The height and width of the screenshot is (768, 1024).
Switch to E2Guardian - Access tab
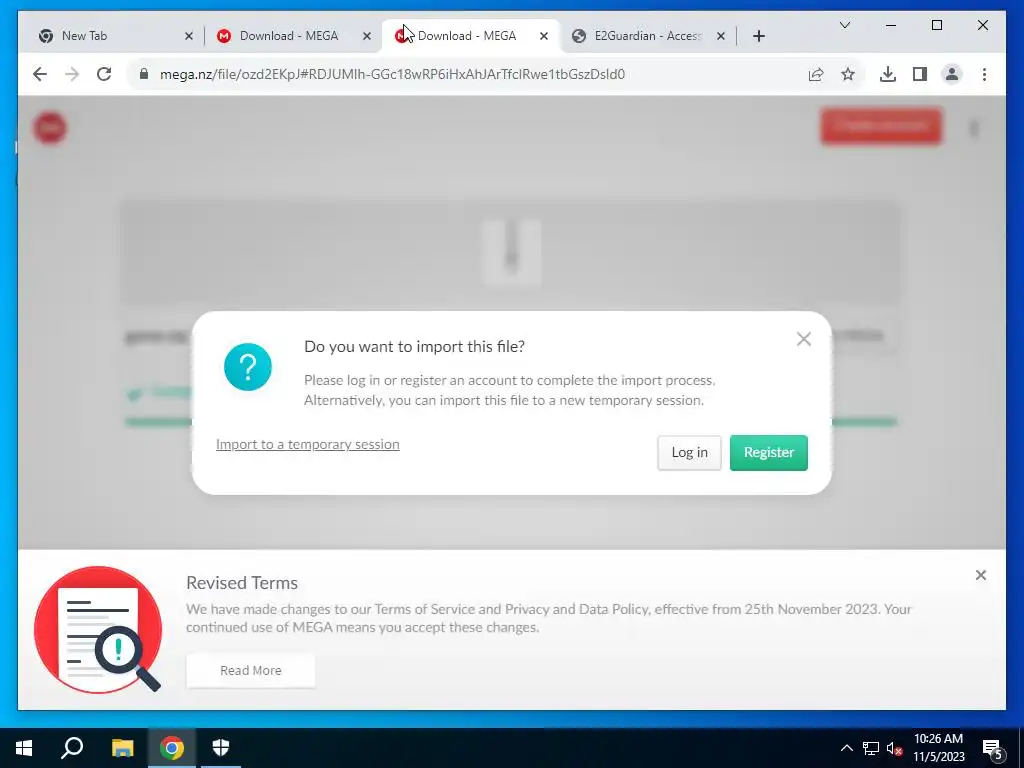pos(648,36)
